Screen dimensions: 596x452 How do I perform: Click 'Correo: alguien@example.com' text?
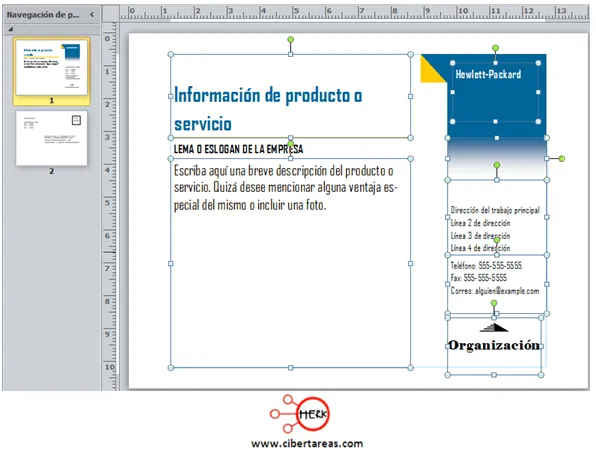(x=495, y=291)
